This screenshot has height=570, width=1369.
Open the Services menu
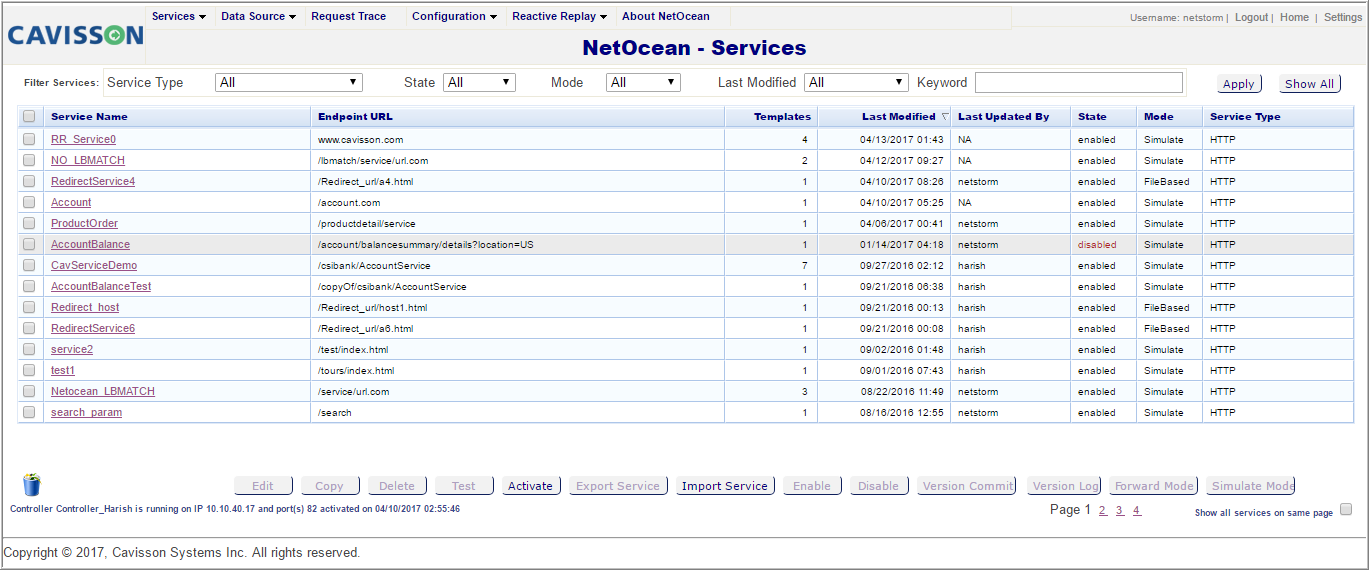179,16
